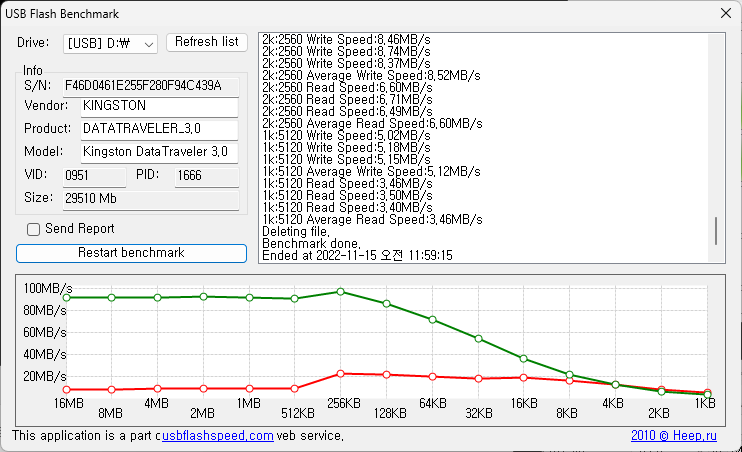Click the Restart benchmark button
742x452 pixels.
(x=131, y=253)
